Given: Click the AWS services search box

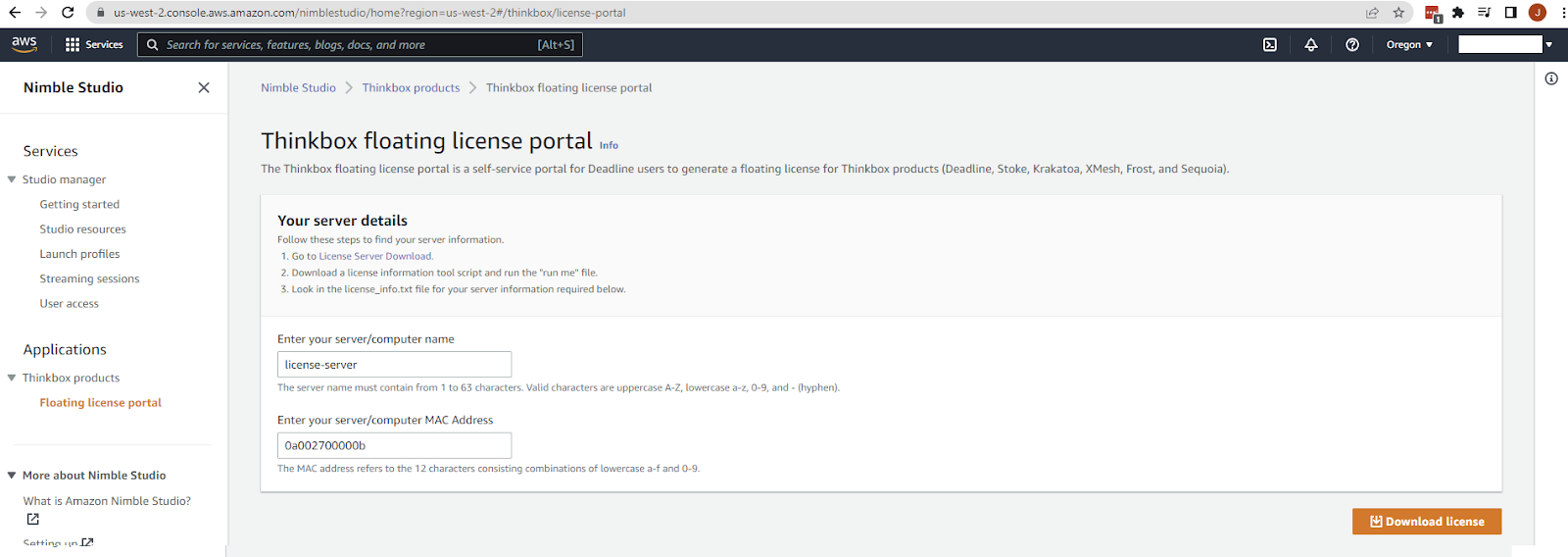Looking at the screenshot, I should pyautogui.click(x=361, y=44).
